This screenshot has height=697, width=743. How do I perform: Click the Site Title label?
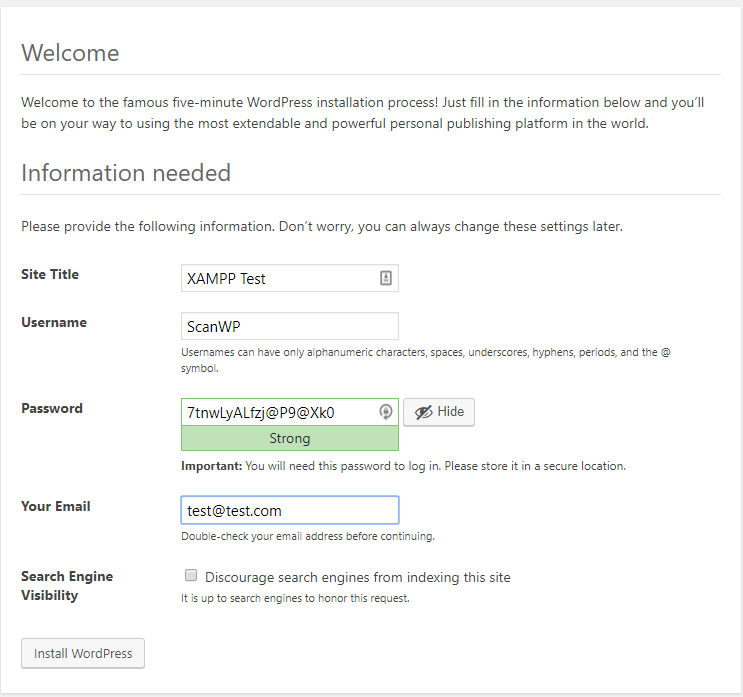[50, 274]
